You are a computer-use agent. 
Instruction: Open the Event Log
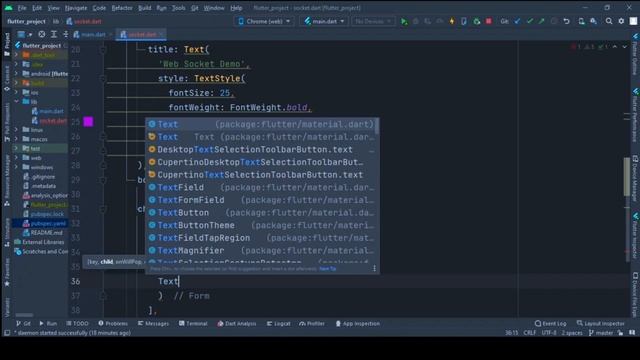(550, 323)
